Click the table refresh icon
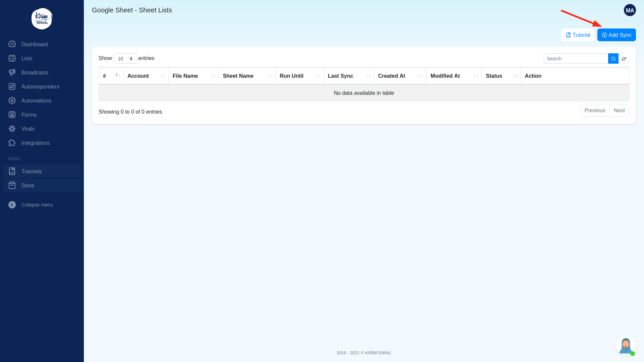The height and width of the screenshot is (362, 644). (624, 59)
